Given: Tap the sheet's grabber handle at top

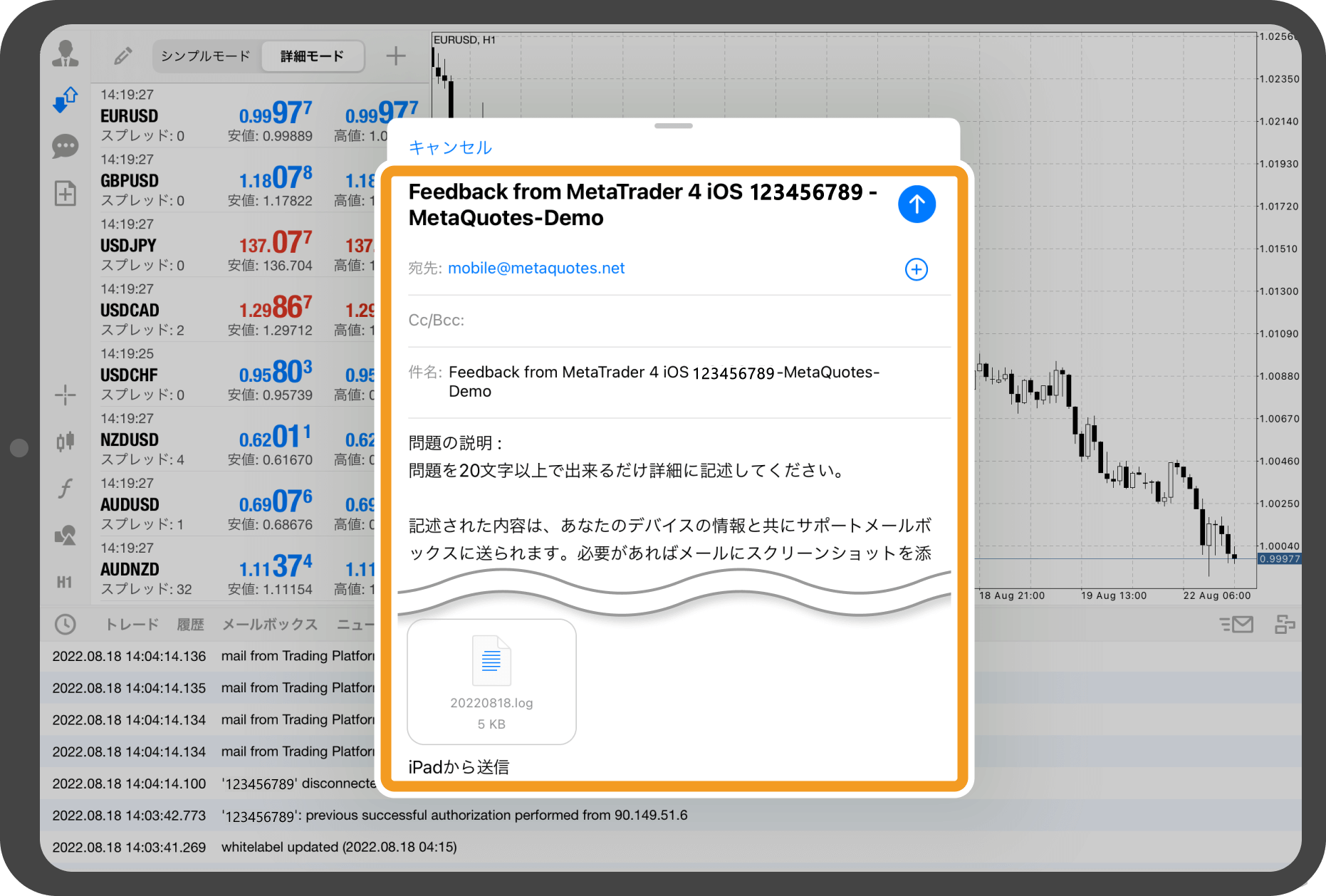Looking at the screenshot, I should point(673,126).
